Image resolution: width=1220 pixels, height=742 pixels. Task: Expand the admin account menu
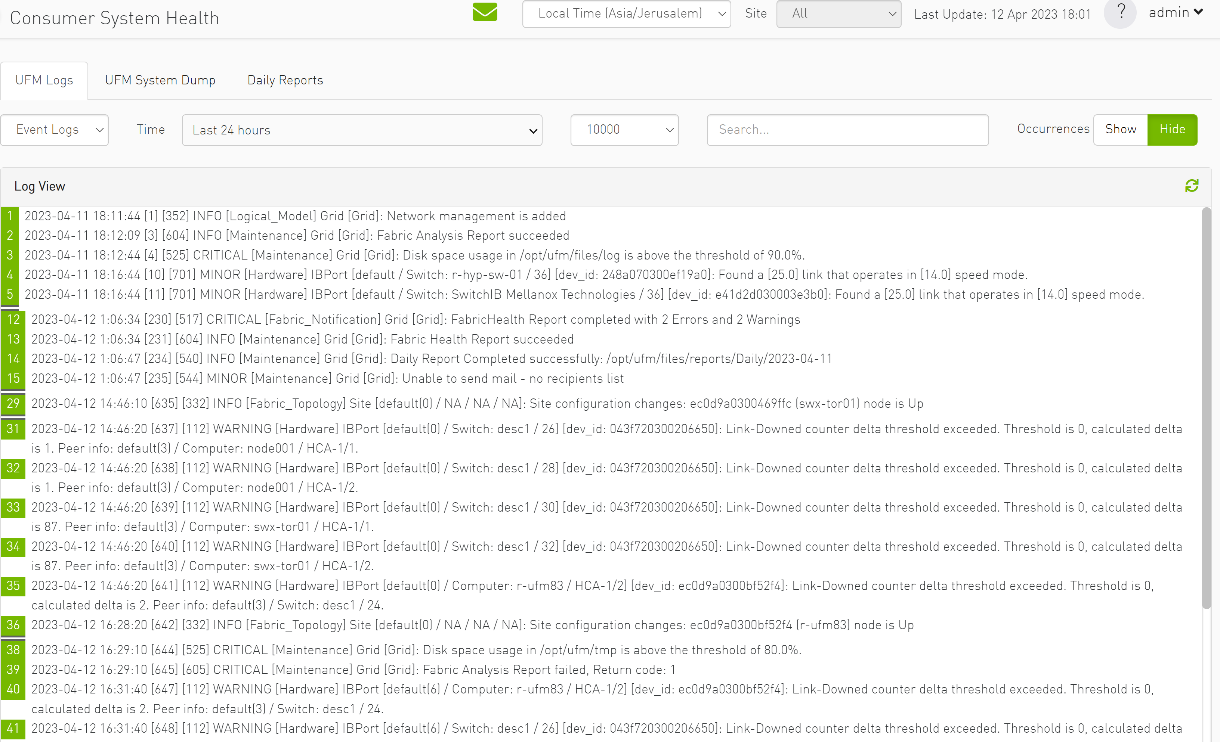(x=1170, y=13)
